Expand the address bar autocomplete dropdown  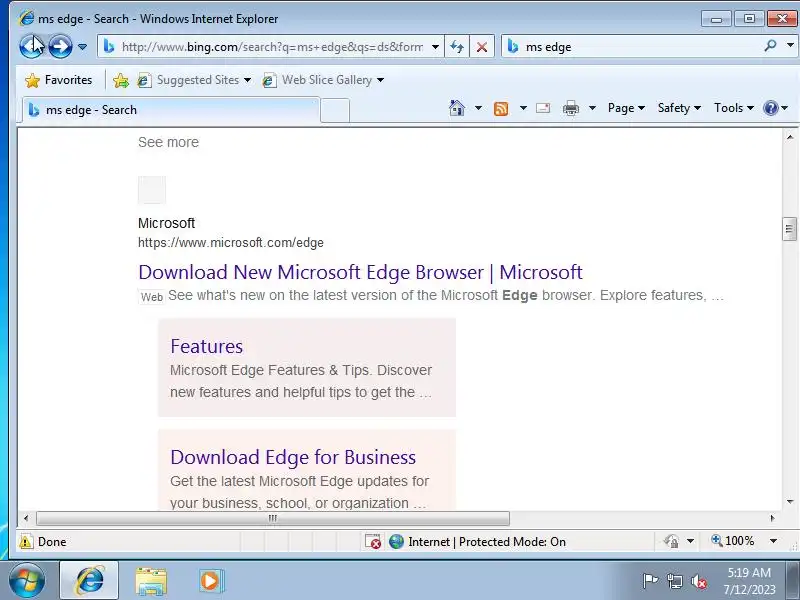click(435, 47)
